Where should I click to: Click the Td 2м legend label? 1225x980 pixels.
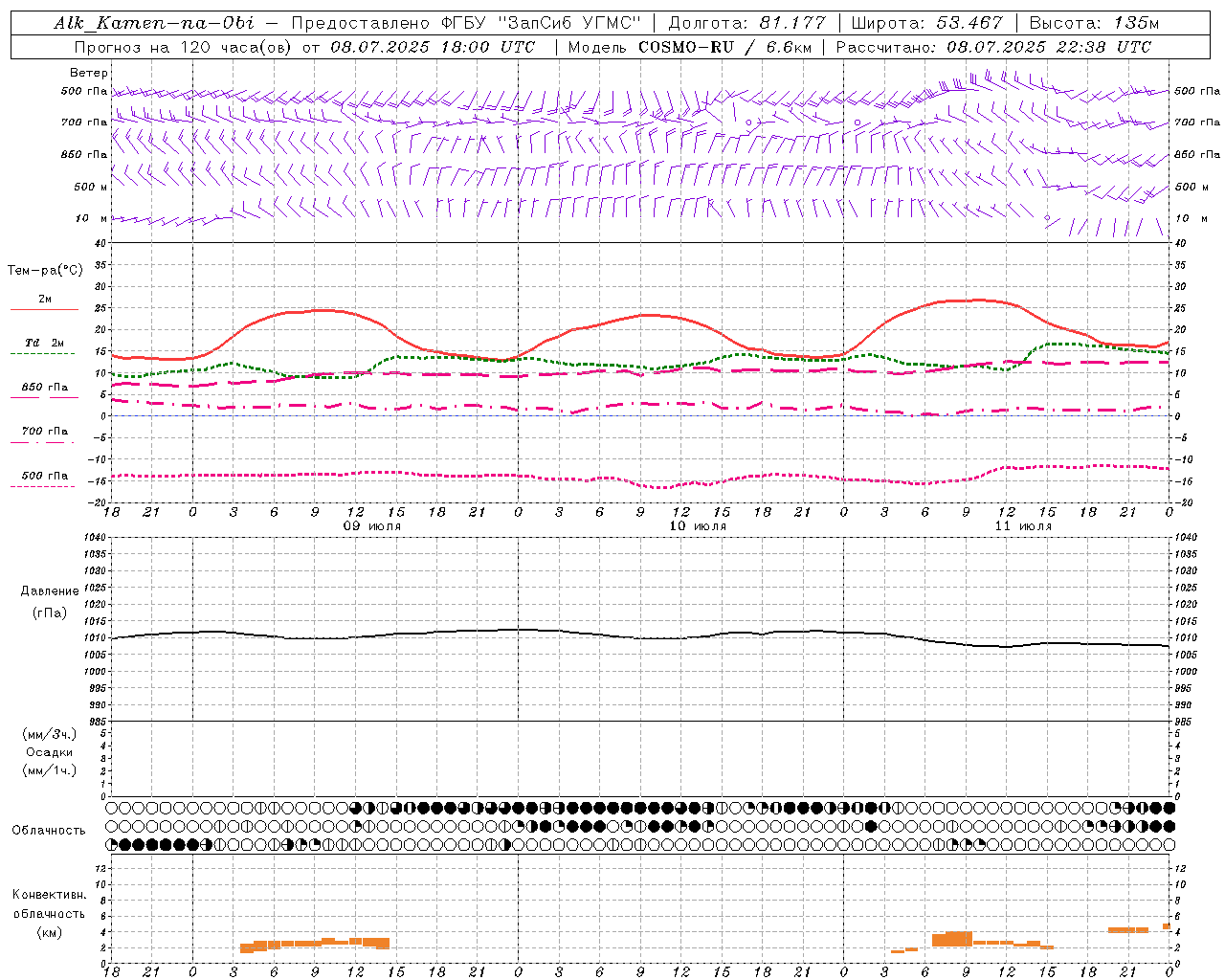pyautogui.click(x=44, y=344)
